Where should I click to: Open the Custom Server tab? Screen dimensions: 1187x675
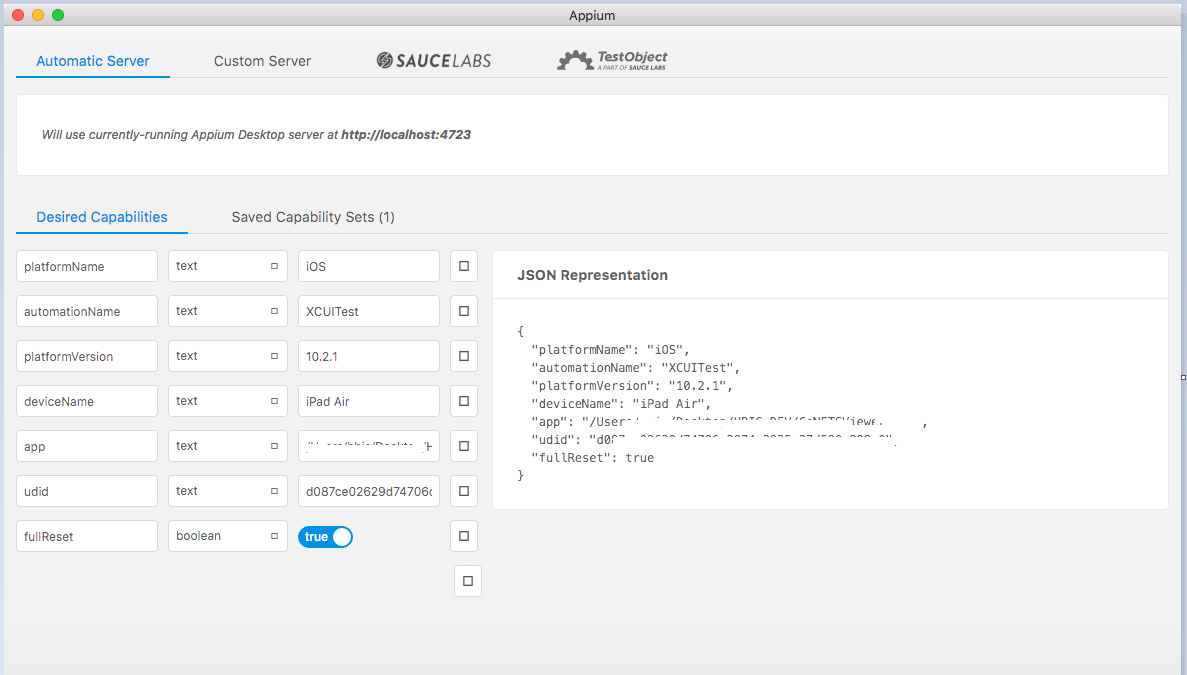[x=262, y=61]
